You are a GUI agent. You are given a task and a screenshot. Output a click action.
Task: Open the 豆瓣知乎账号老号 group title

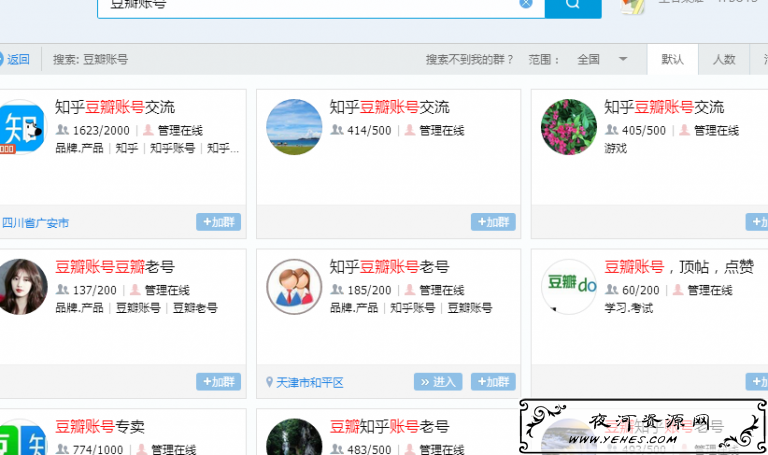point(389,427)
